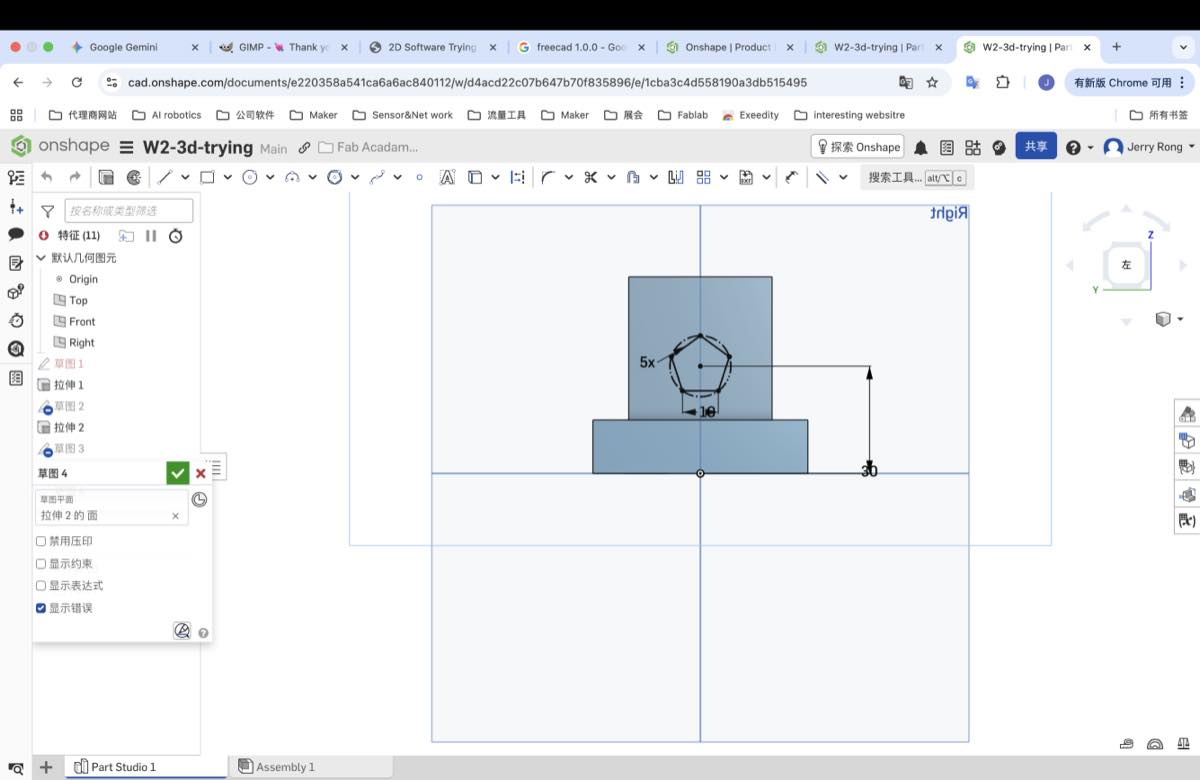Screen dimensions: 1200x780
Task: Click the 左 face of view cube
Action: [1126, 265]
